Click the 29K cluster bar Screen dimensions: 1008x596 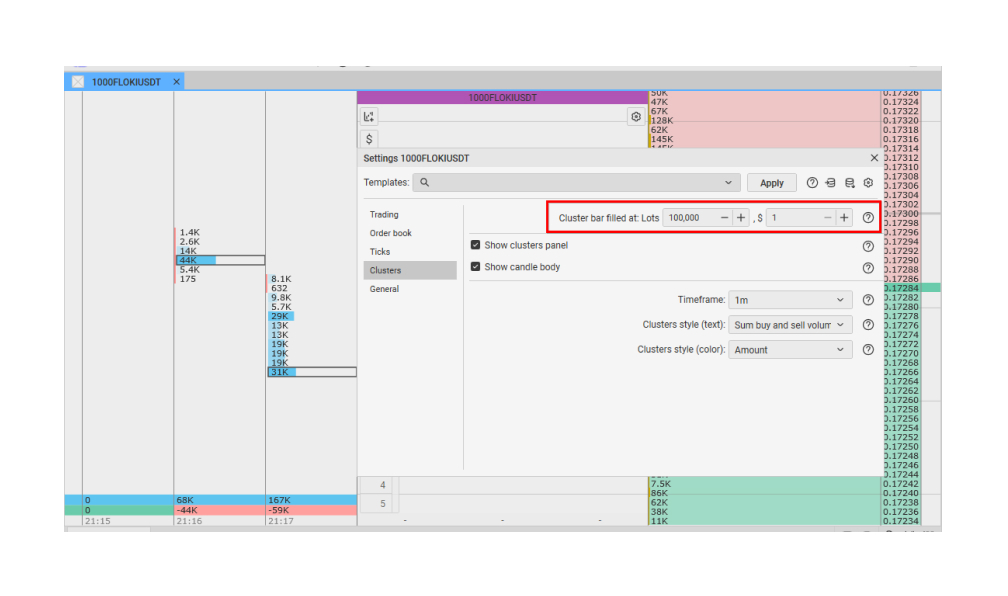(x=281, y=316)
